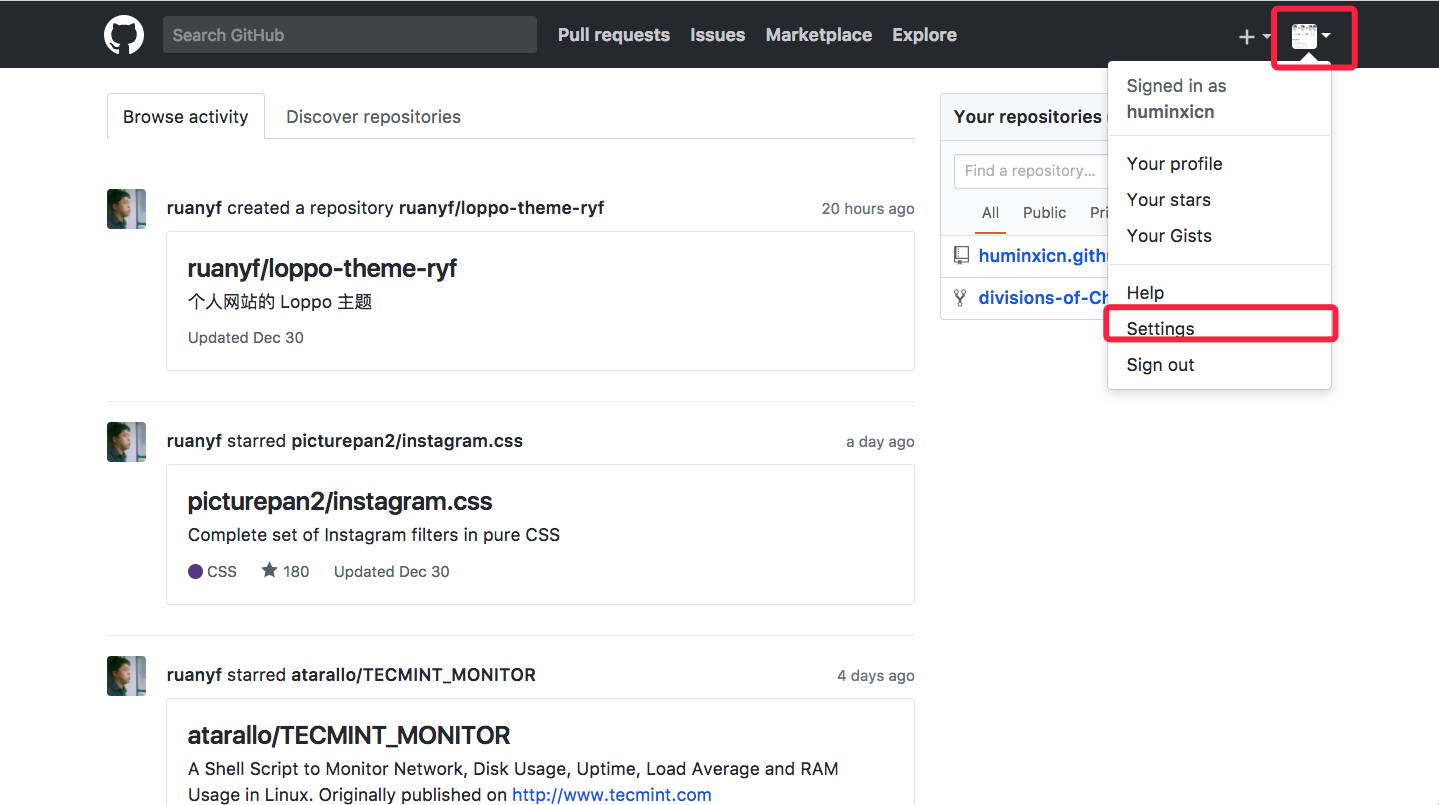Click 'Updated Dec 30' under instagram.css
The image size is (1439, 805).
[x=392, y=571]
